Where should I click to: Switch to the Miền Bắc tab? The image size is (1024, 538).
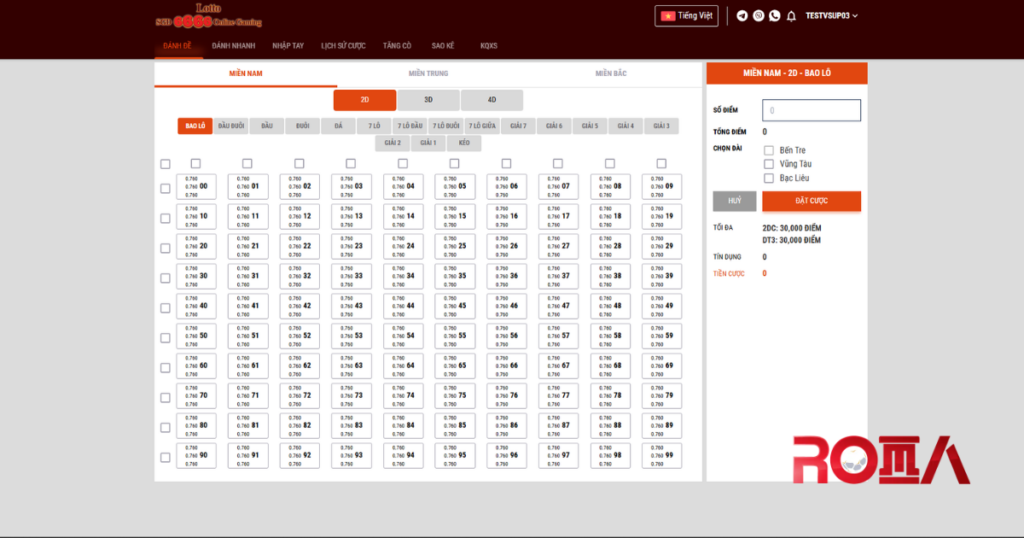610,74
